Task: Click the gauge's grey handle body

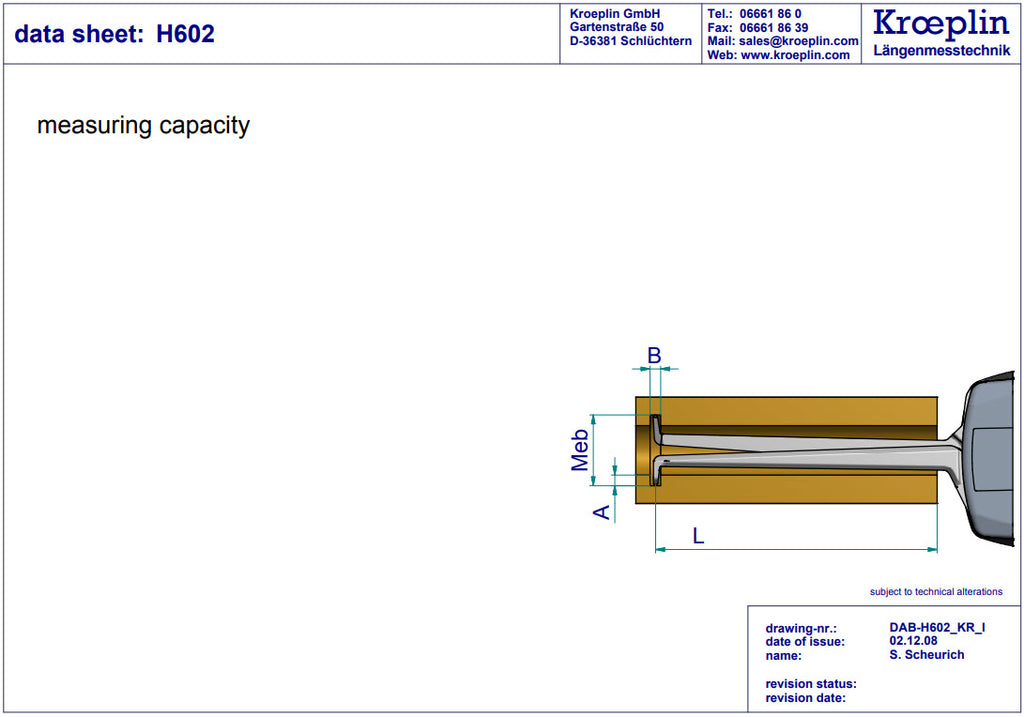Action: click(x=991, y=458)
